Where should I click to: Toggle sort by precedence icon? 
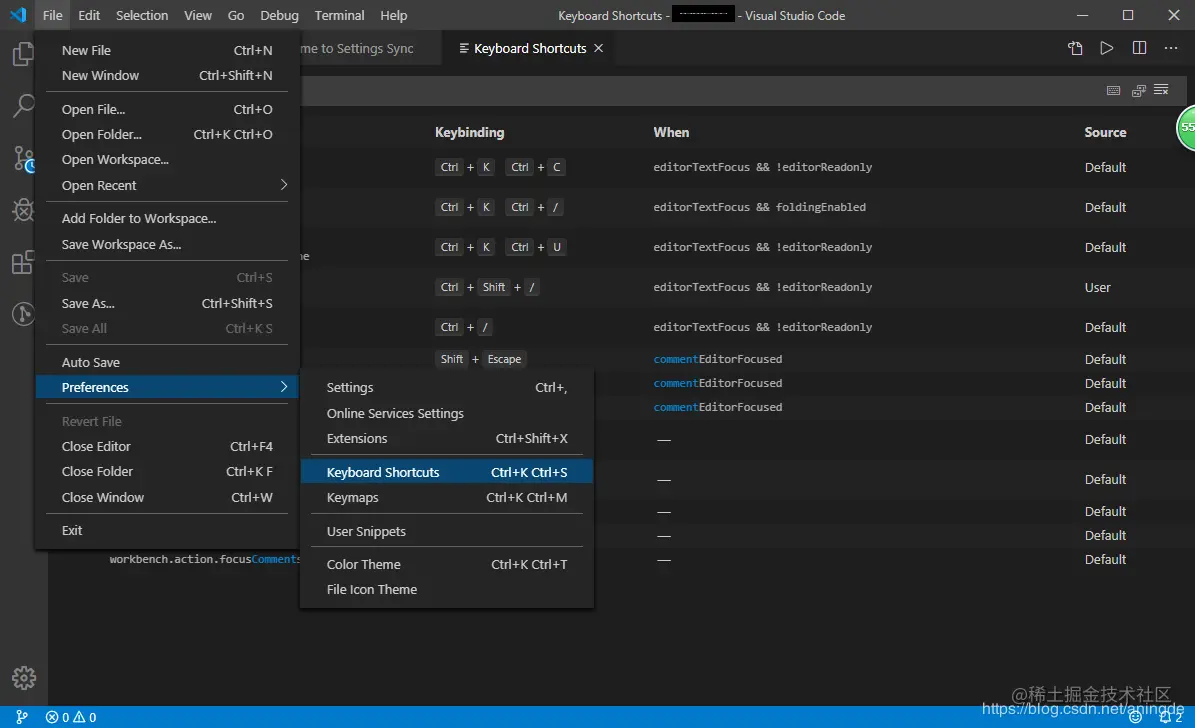coord(1139,91)
